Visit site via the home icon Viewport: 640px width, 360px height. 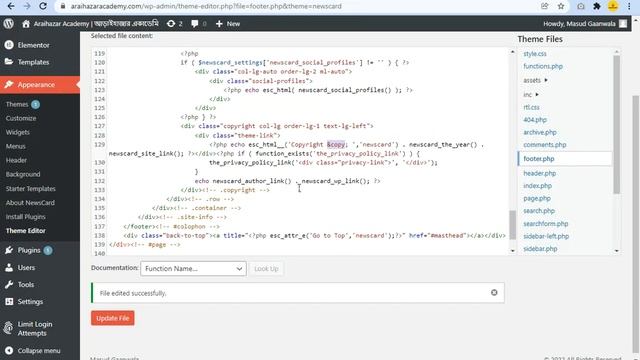click(26, 24)
